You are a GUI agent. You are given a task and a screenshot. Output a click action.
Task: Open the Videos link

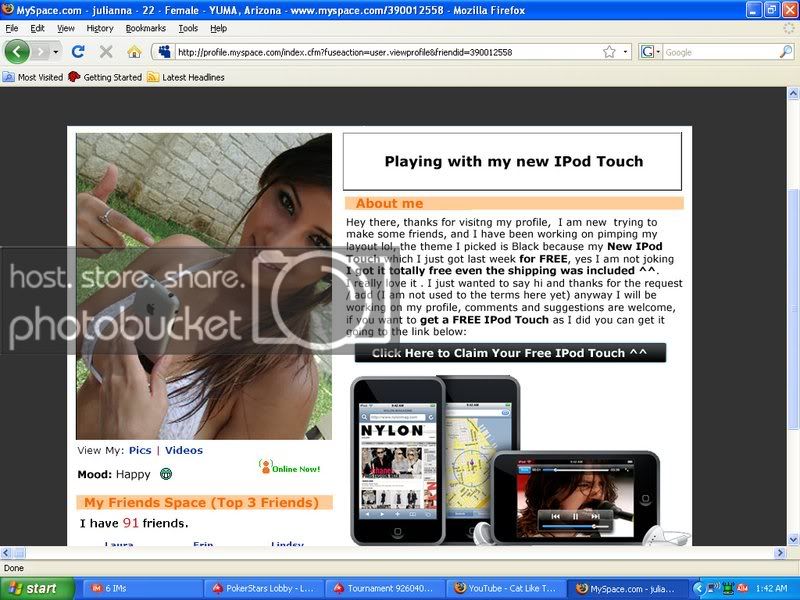tap(184, 450)
